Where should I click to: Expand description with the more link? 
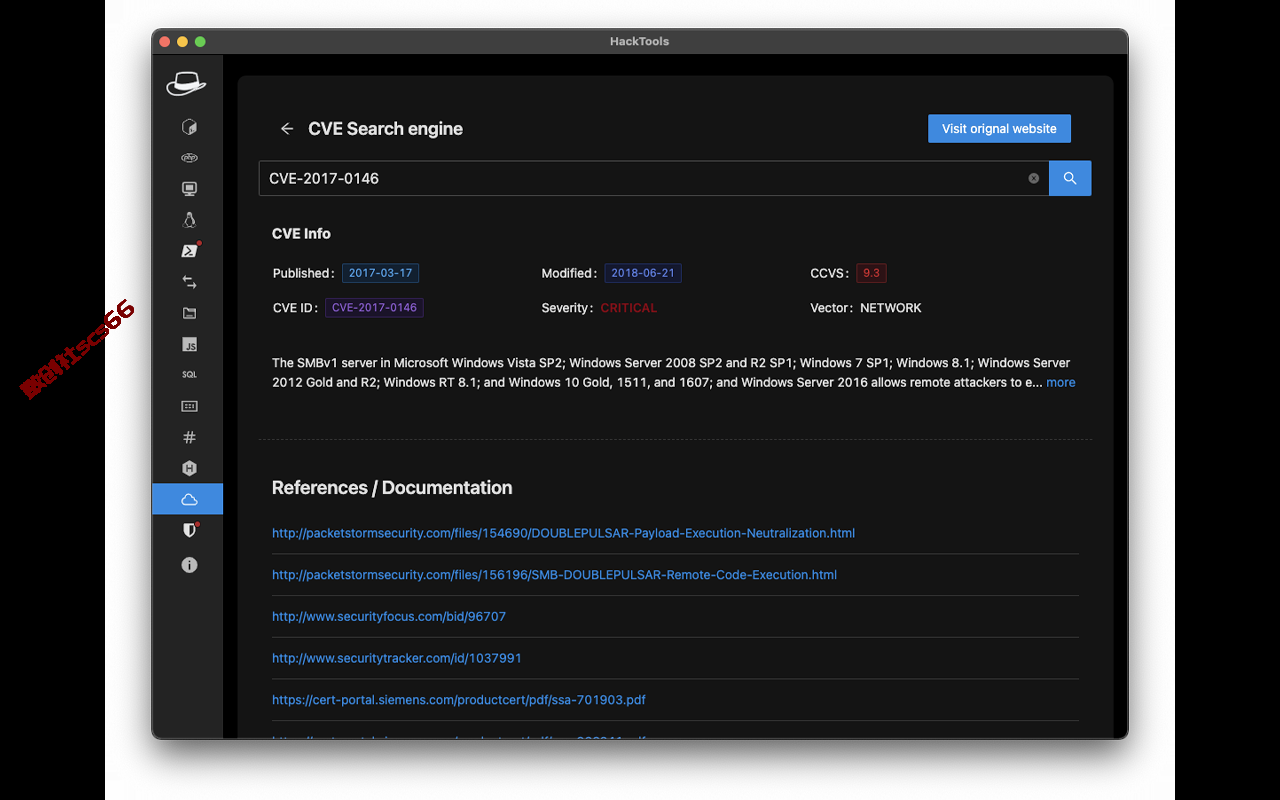[1061, 382]
